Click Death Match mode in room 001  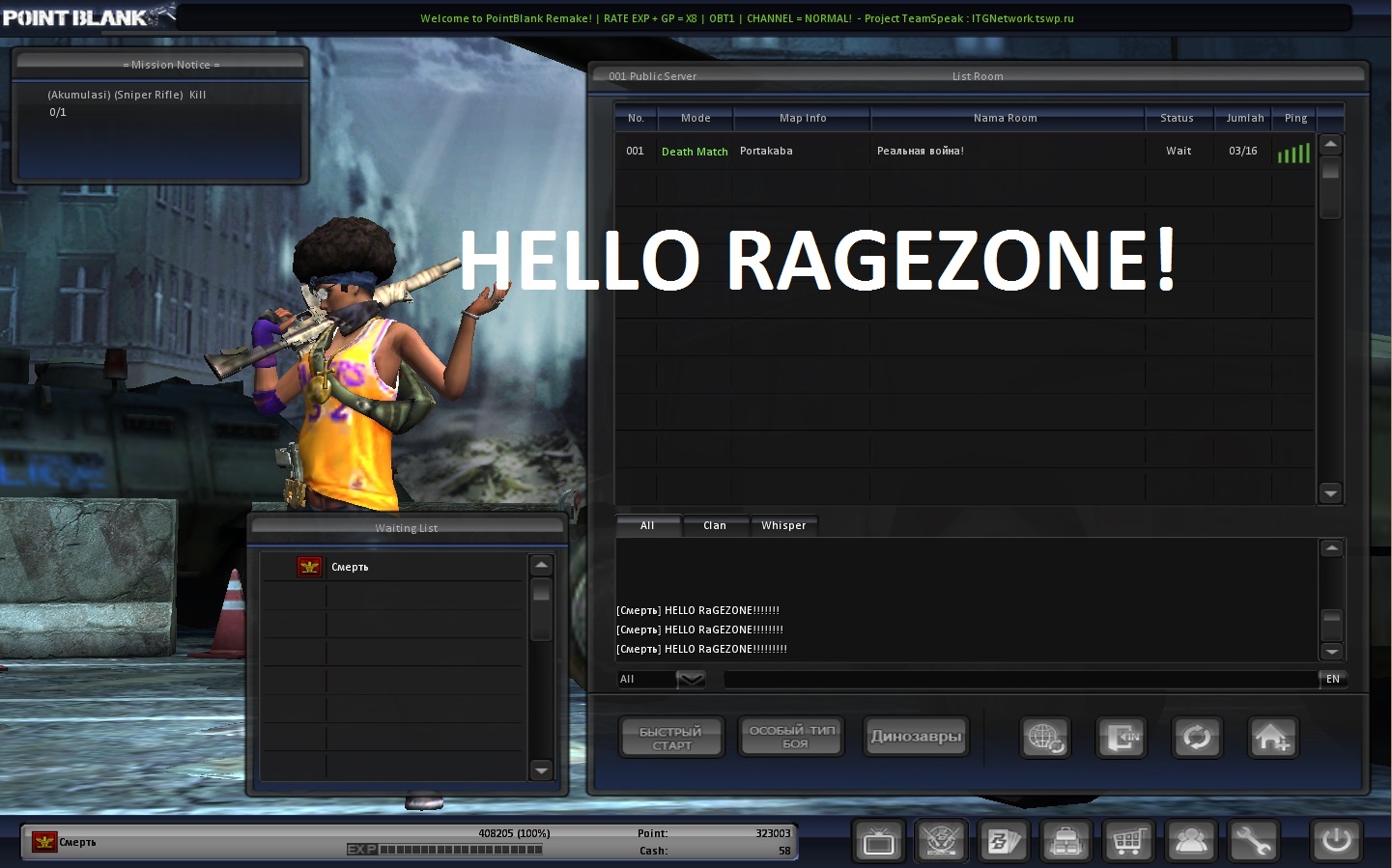coord(695,152)
